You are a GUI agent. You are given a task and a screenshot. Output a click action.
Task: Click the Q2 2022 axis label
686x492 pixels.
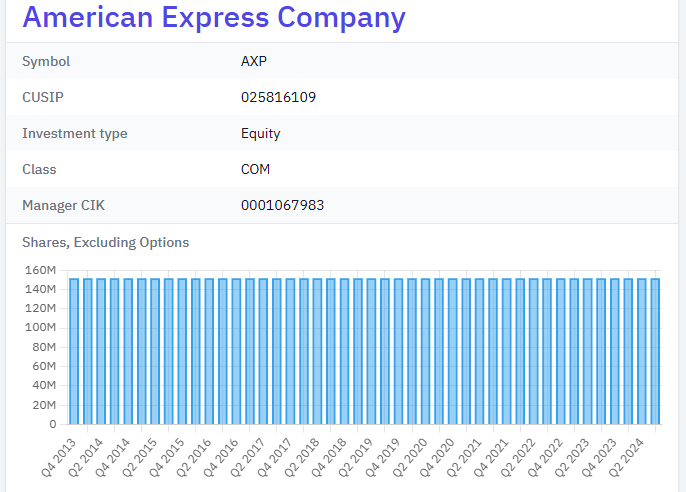pyautogui.click(x=519, y=457)
